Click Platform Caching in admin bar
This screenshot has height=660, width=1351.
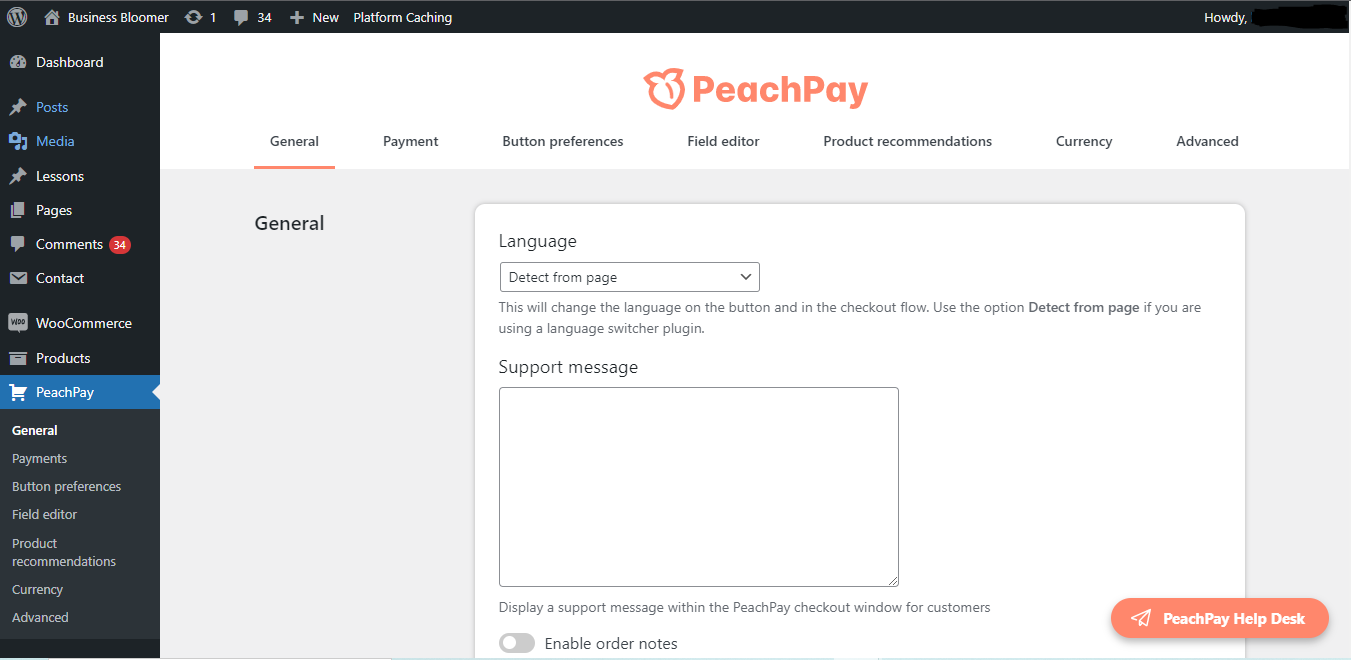pyautogui.click(x=403, y=17)
